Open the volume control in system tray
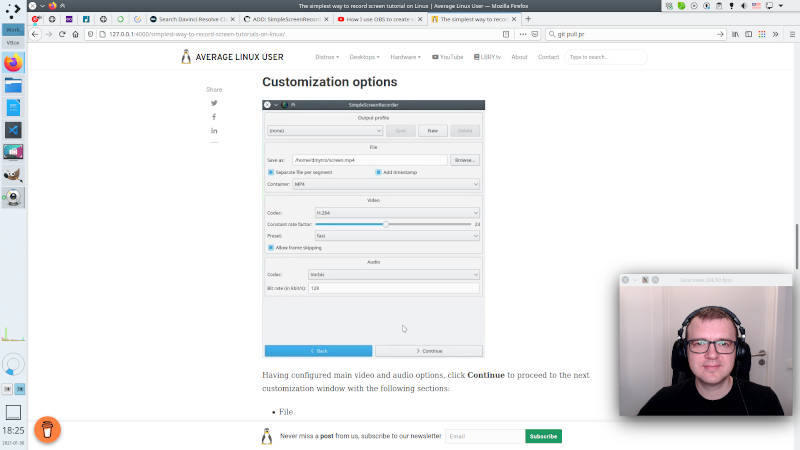 point(744,6)
